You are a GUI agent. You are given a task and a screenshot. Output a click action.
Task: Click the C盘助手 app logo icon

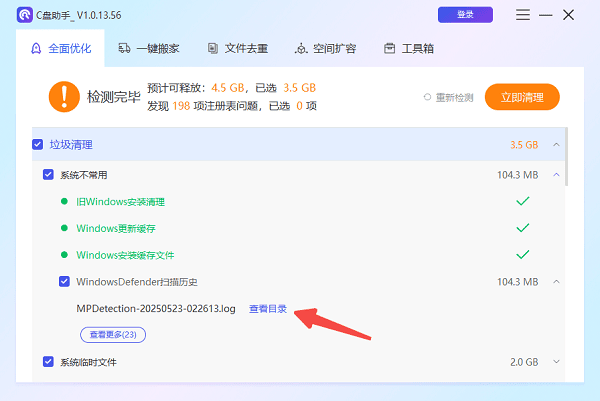tap(25, 15)
